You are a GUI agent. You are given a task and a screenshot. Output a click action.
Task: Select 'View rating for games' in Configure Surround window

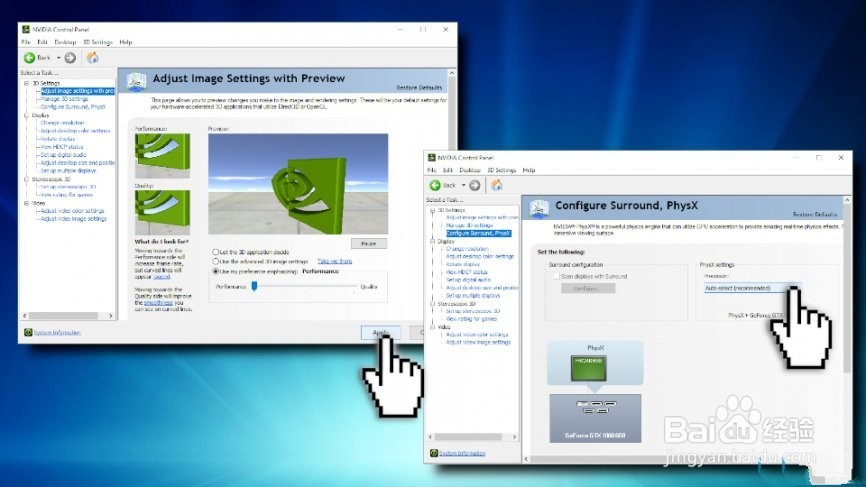point(472,319)
